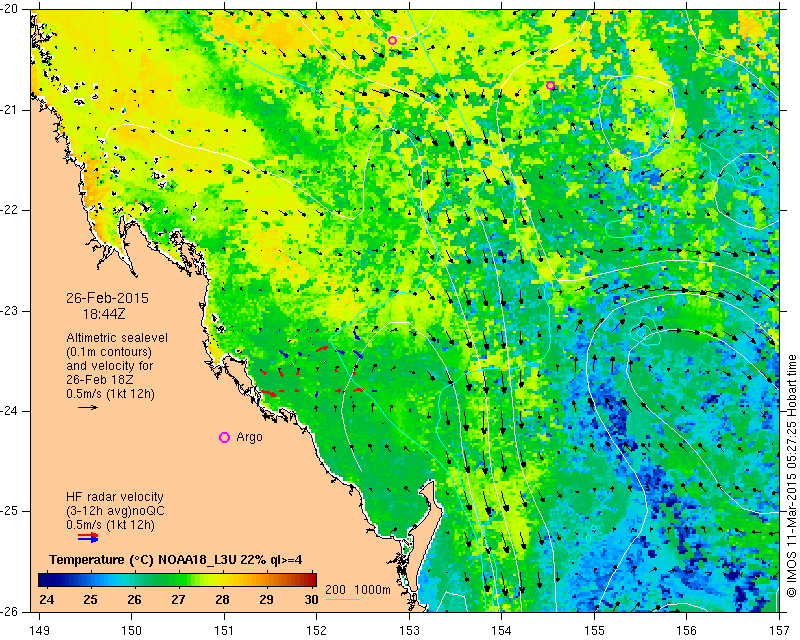This screenshot has width=800, height=640.
Task: Click the latitude axis label "-23"
Action: tap(11, 311)
